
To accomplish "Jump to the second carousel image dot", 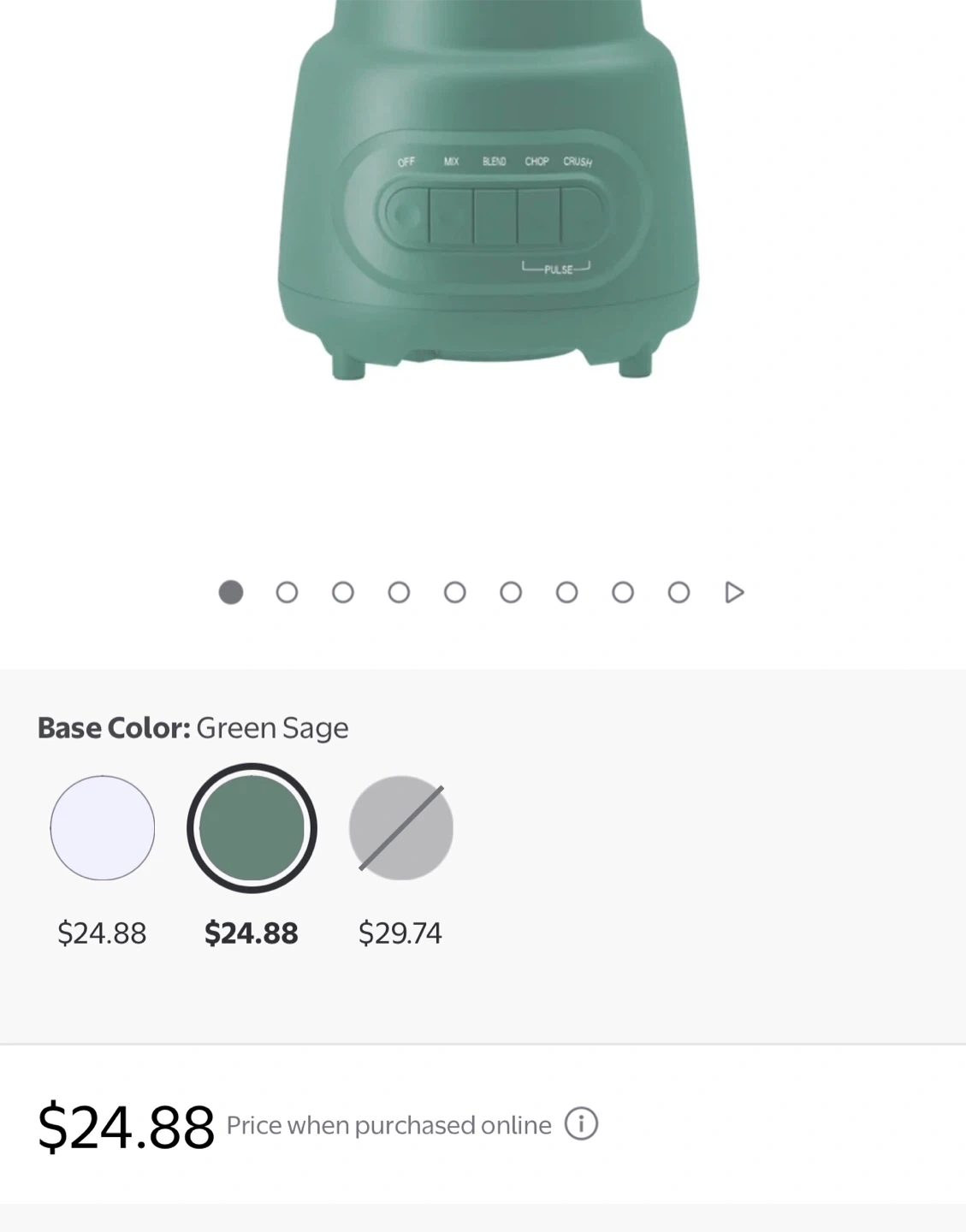I will [287, 592].
